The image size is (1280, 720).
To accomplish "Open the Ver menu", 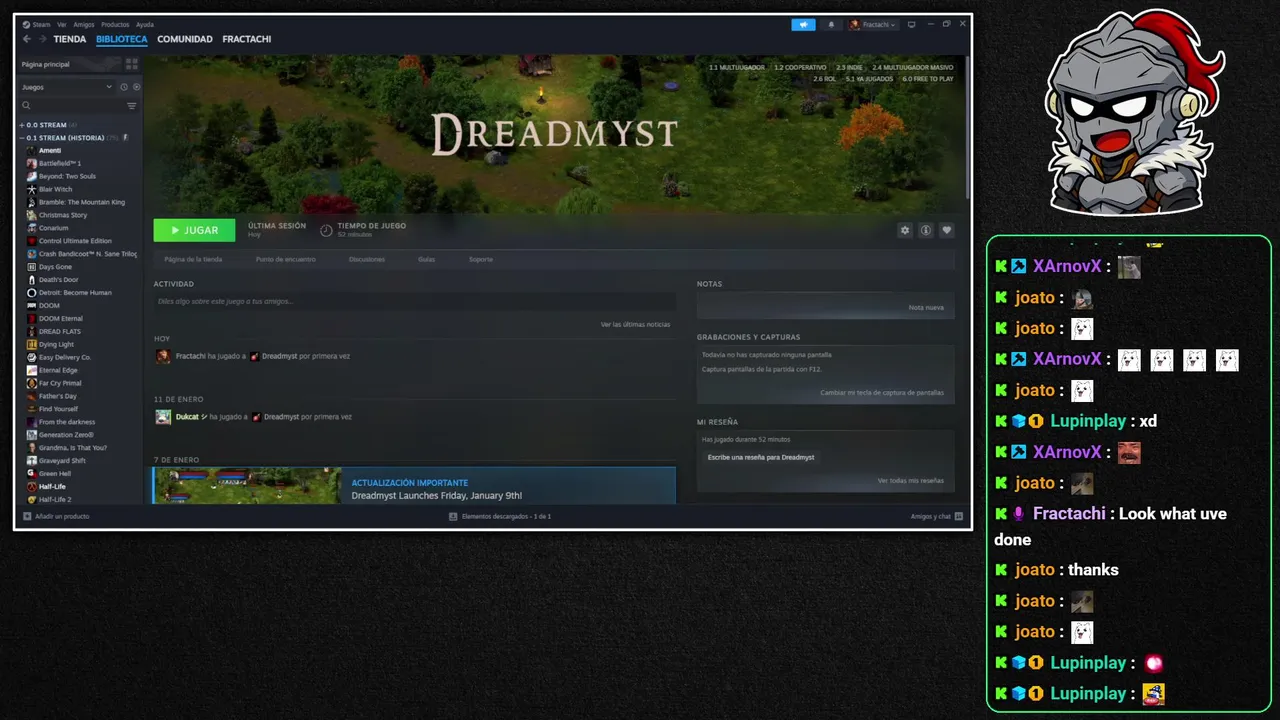I will (62, 24).
